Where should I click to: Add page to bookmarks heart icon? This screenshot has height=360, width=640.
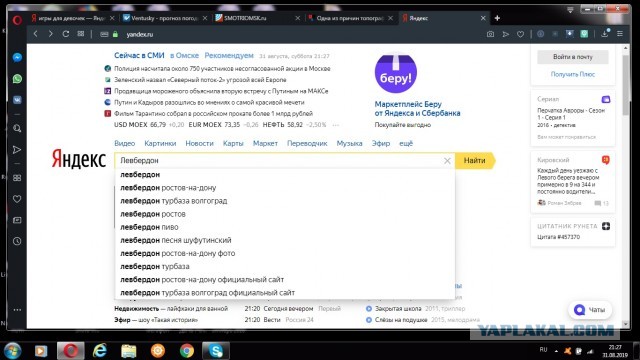tap(520, 34)
